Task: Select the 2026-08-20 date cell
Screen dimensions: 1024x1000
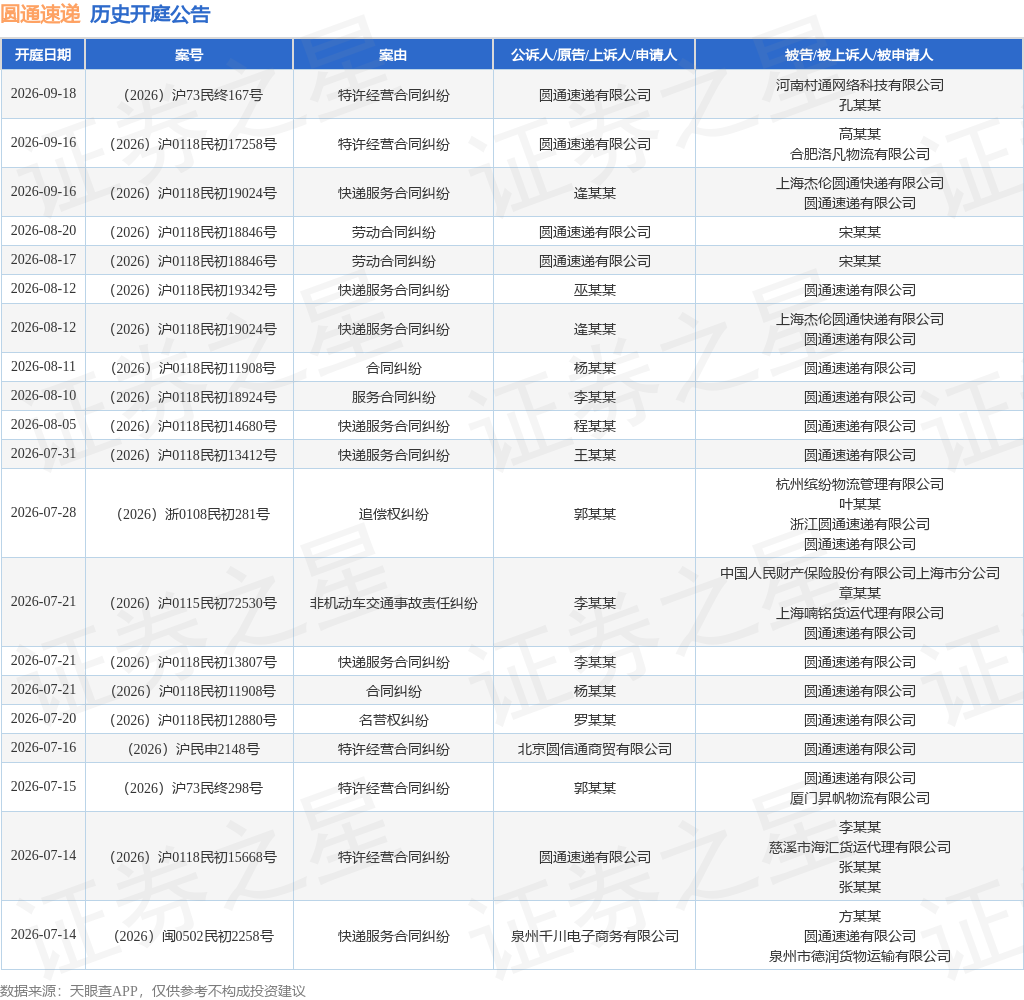Action: (x=43, y=231)
